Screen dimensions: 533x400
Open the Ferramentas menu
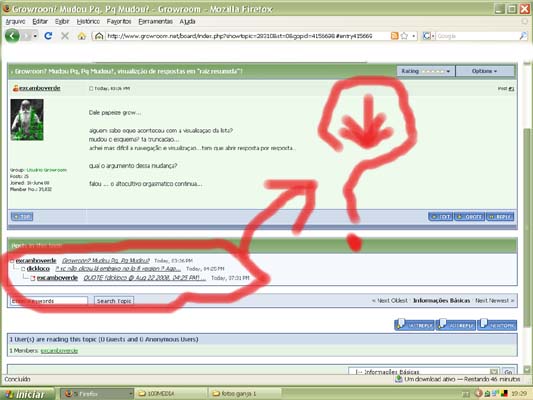[x=155, y=21]
